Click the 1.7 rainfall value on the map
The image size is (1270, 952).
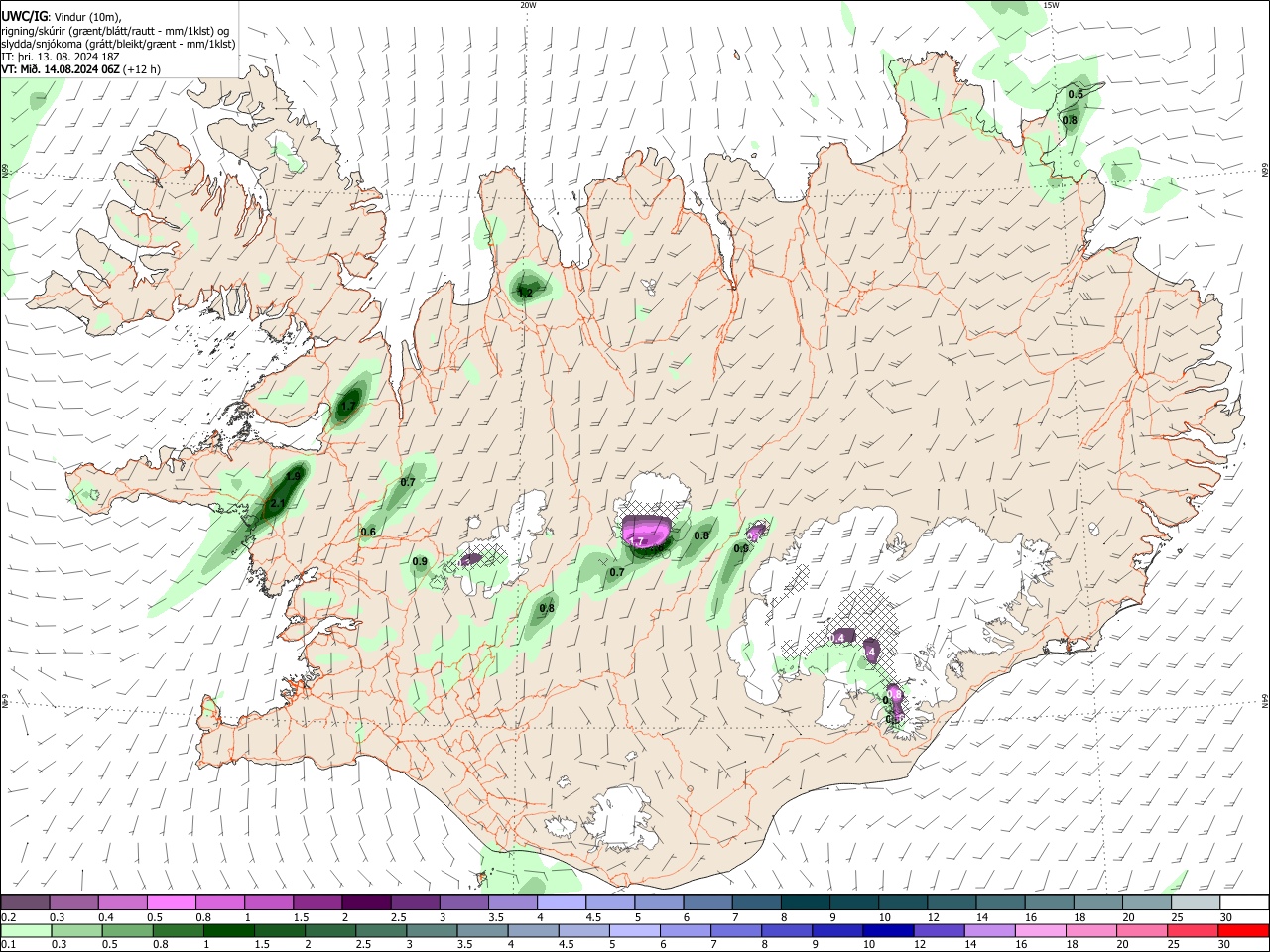pos(347,406)
